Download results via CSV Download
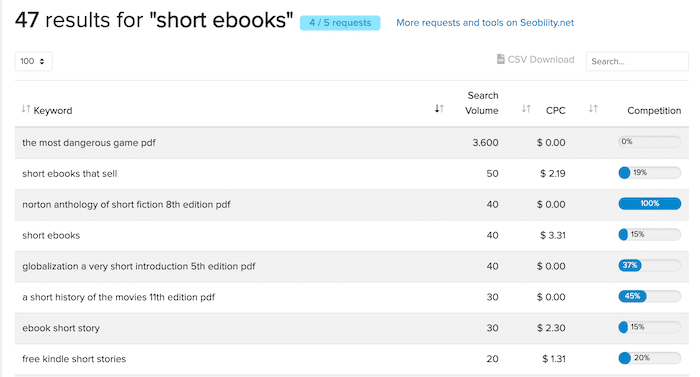The height and width of the screenshot is (377, 700). coord(535,59)
